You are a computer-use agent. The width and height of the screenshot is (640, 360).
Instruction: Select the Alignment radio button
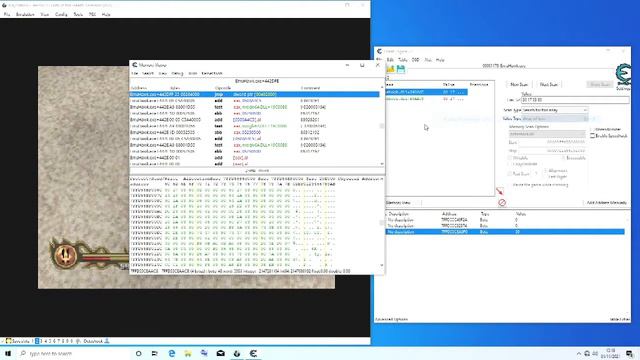[546, 171]
